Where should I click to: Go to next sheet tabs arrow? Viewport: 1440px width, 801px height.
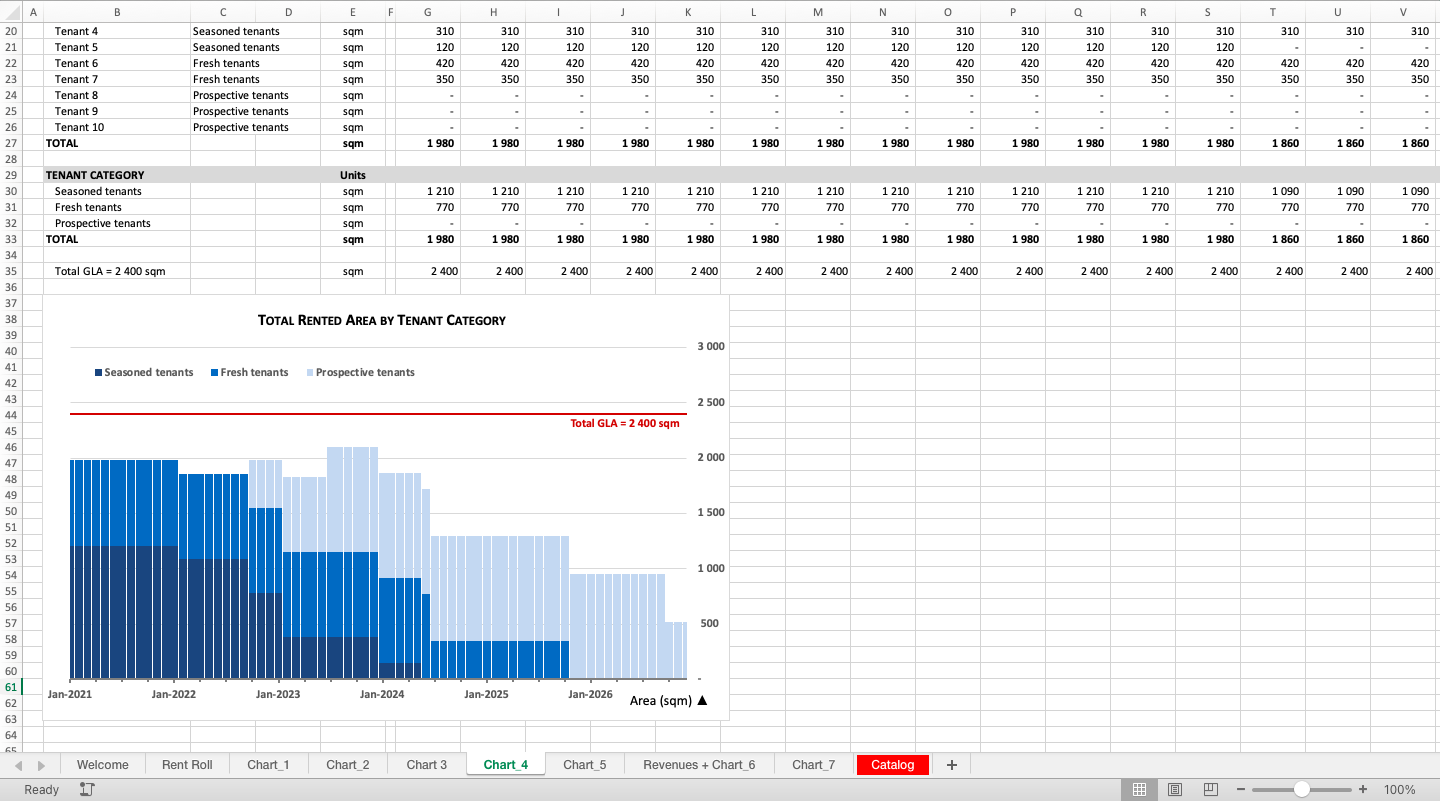tap(41, 765)
